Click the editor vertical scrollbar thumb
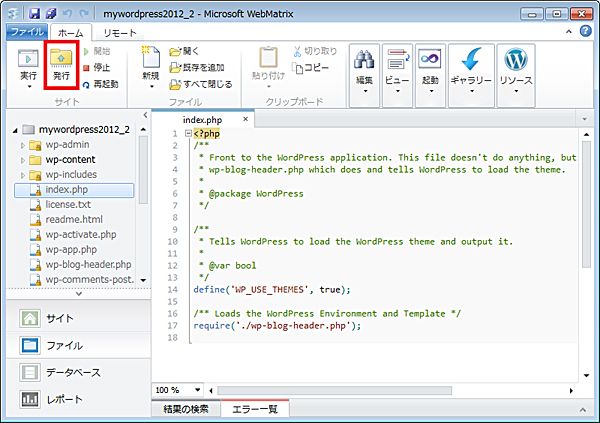Screen dimensions: 600x423 [x=586, y=204]
